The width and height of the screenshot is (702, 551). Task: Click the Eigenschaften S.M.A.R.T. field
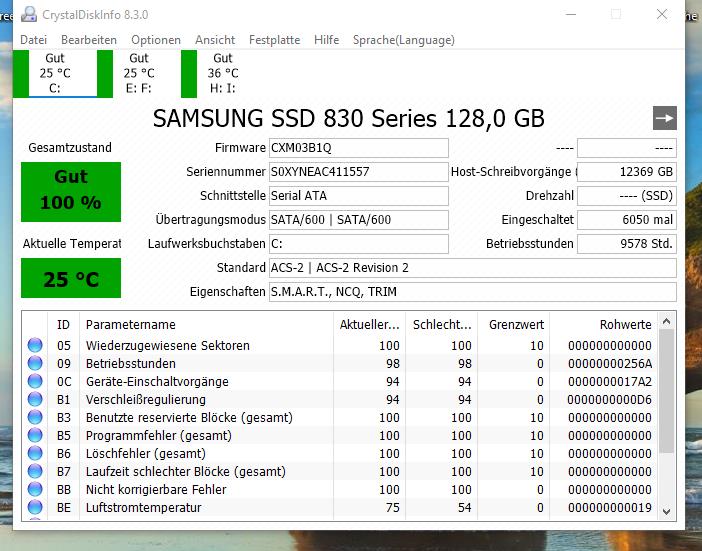coord(473,292)
